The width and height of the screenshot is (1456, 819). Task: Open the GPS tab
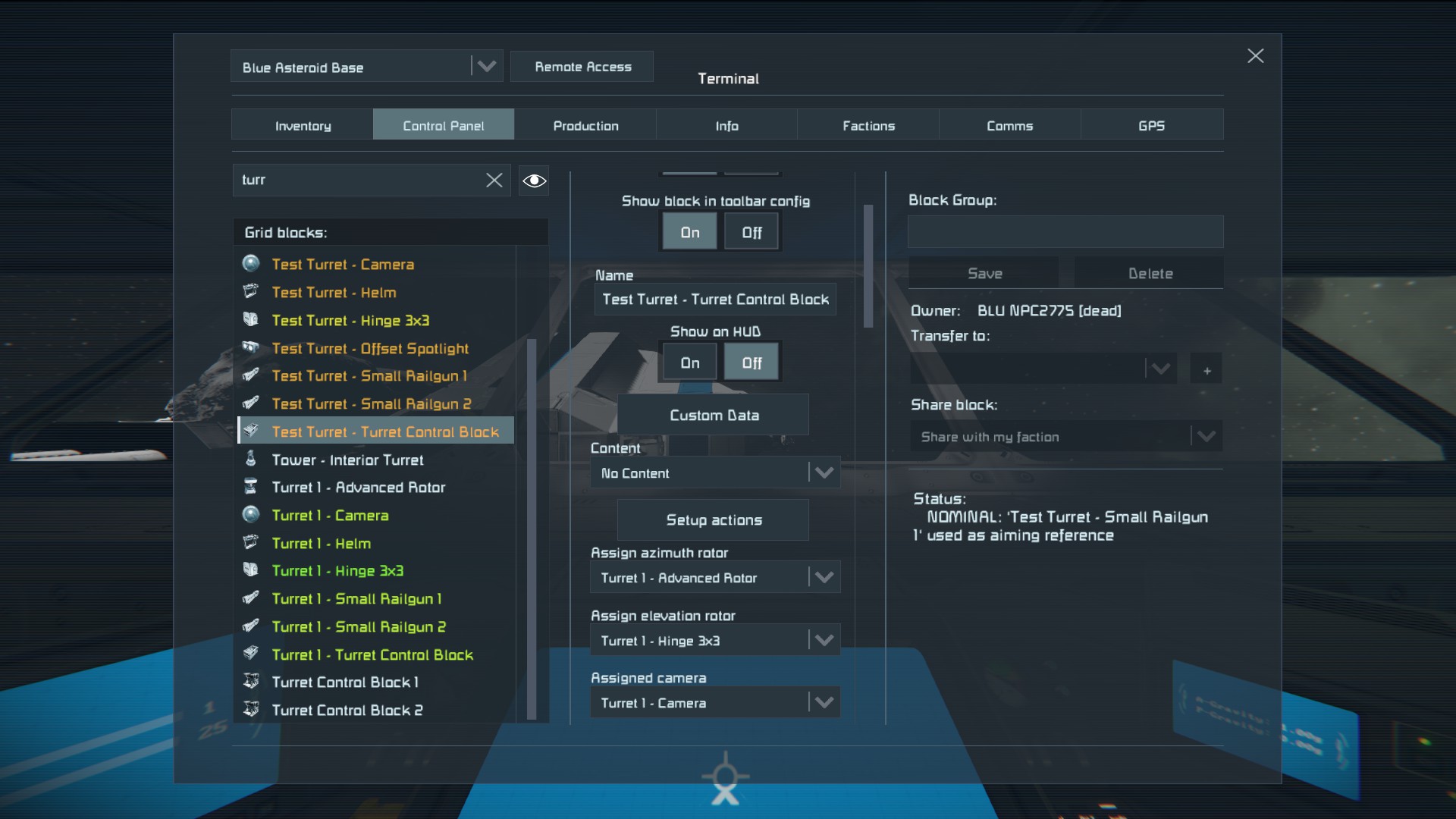1151,125
